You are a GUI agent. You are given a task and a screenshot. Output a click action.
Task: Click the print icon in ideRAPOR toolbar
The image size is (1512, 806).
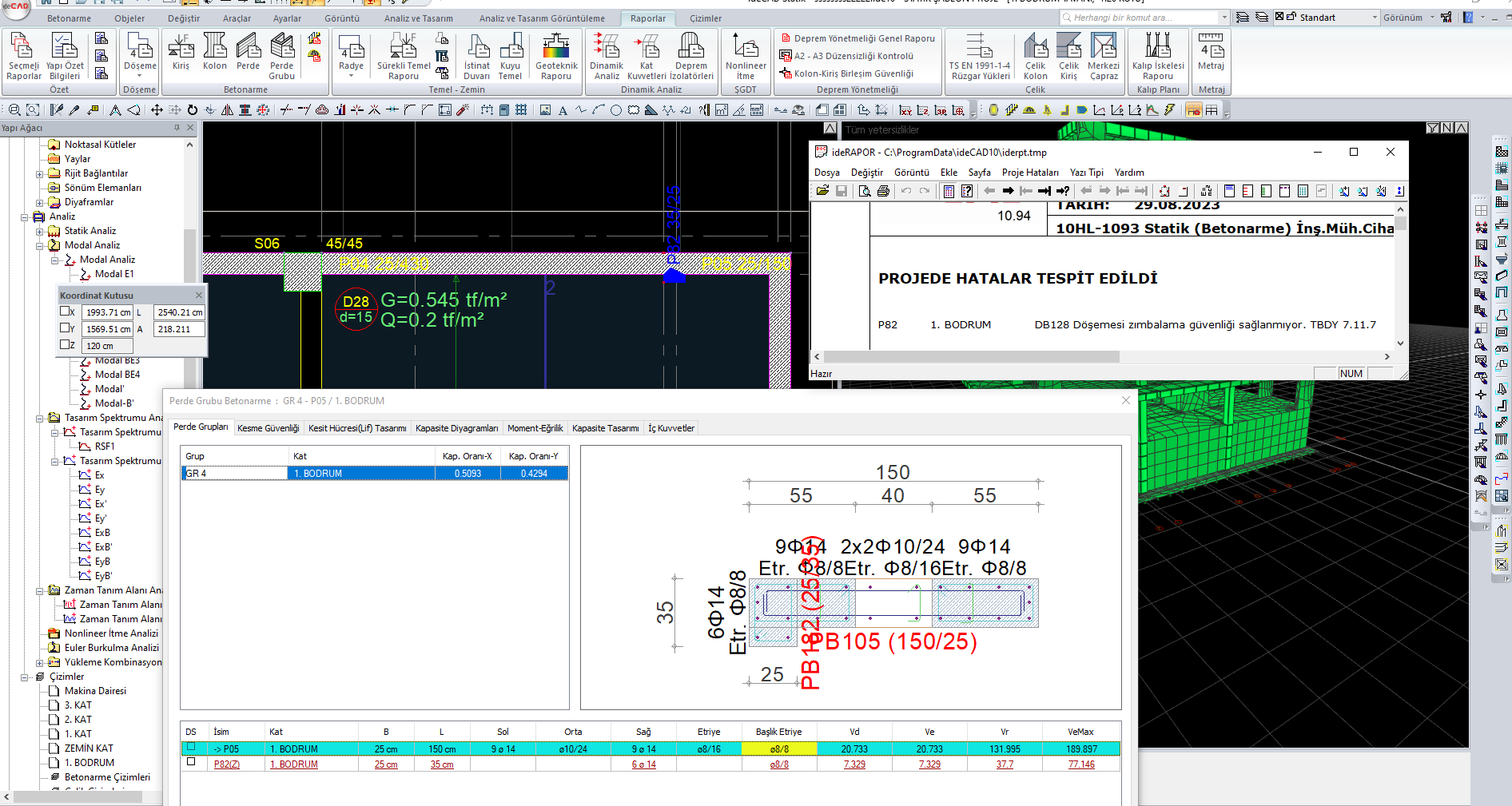pyautogui.click(x=883, y=191)
